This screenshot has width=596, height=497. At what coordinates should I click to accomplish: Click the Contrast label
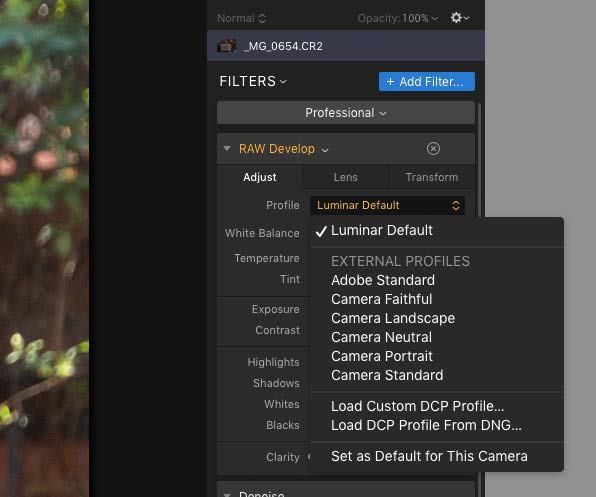pos(277,330)
